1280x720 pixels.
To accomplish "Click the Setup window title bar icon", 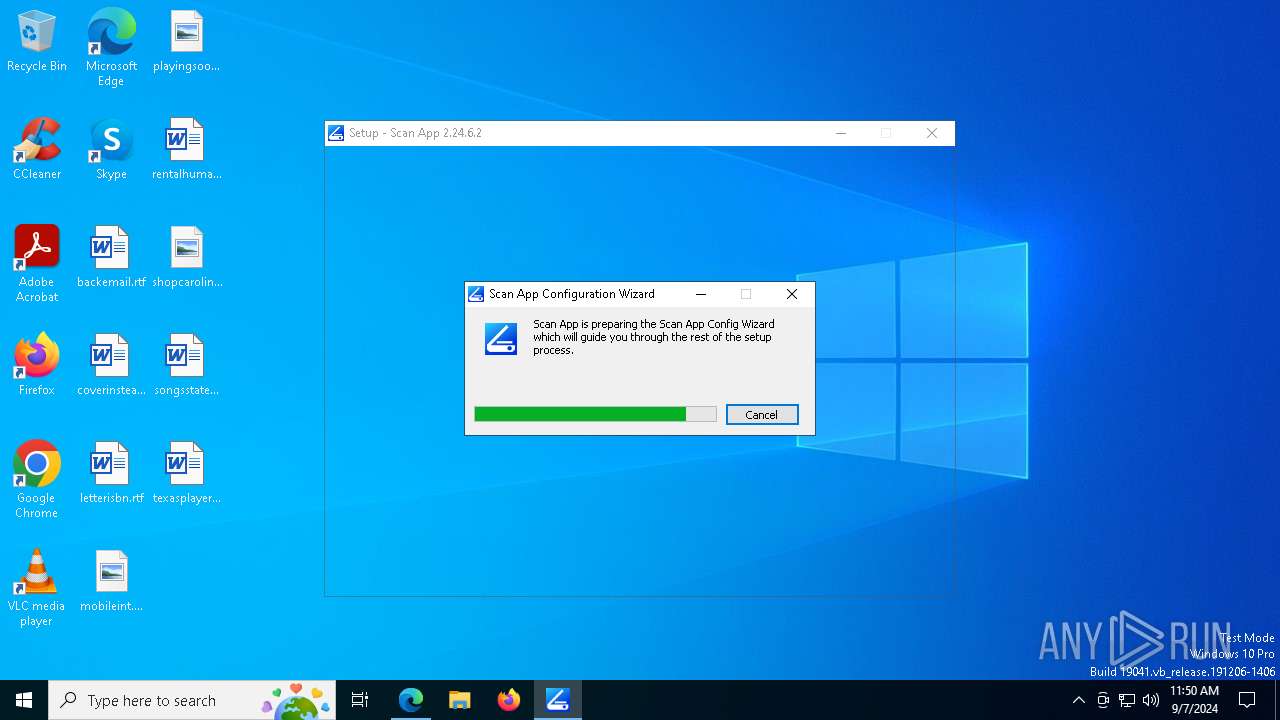I will click(337, 133).
